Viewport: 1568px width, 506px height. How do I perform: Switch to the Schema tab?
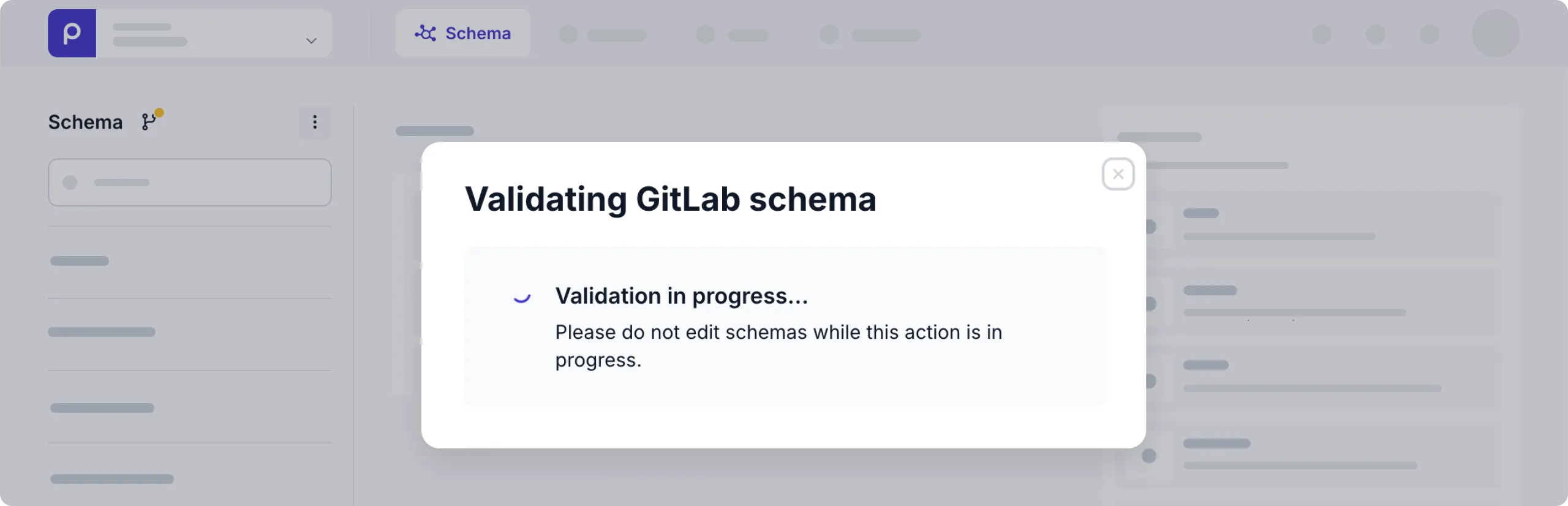tap(464, 33)
